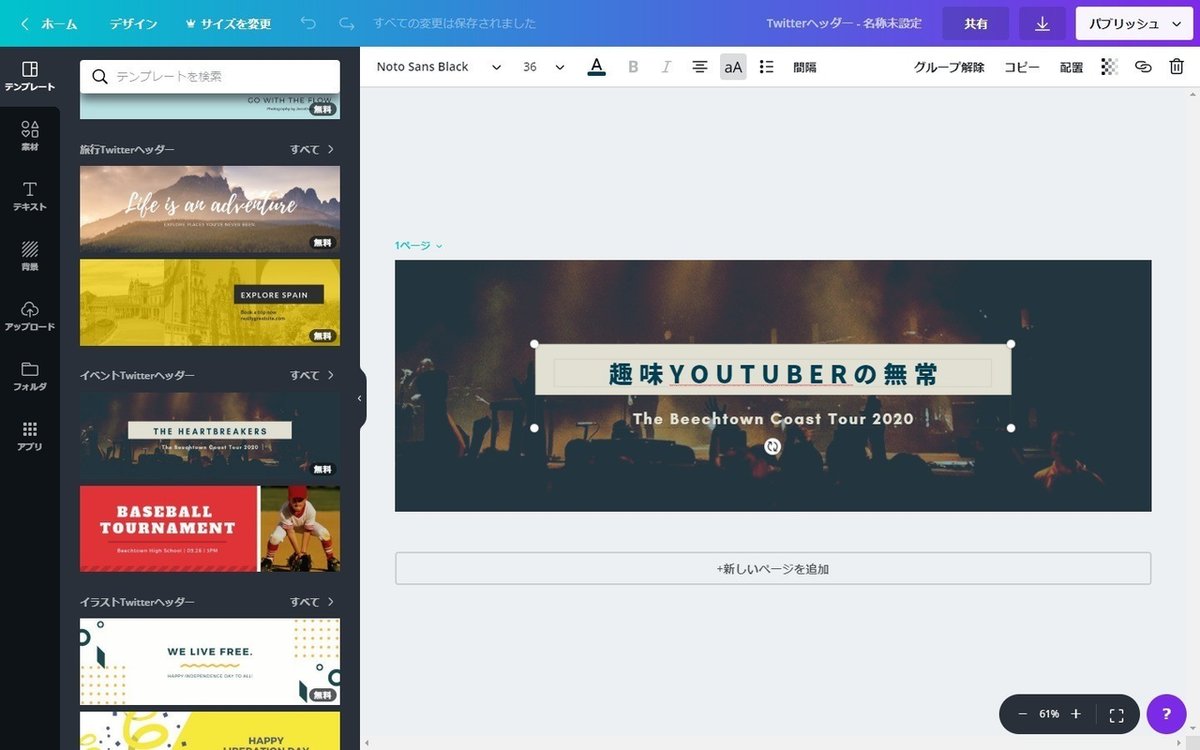The height and width of the screenshot is (750, 1200).
Task: Delete selection with trash icon
Action: (x=1177, y=67)
